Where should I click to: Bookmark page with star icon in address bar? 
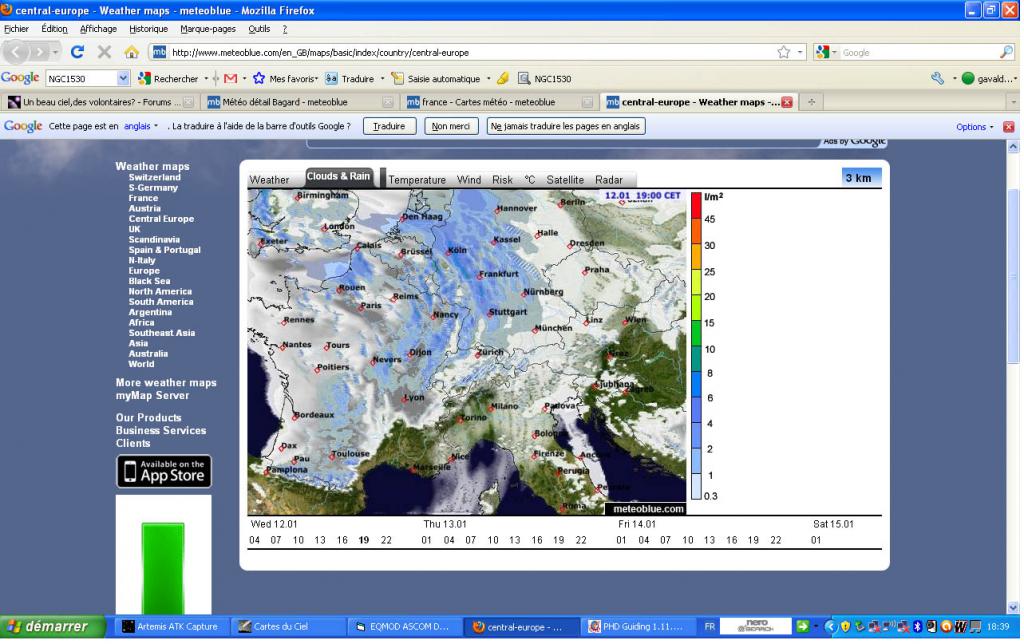tap(783, 52)
